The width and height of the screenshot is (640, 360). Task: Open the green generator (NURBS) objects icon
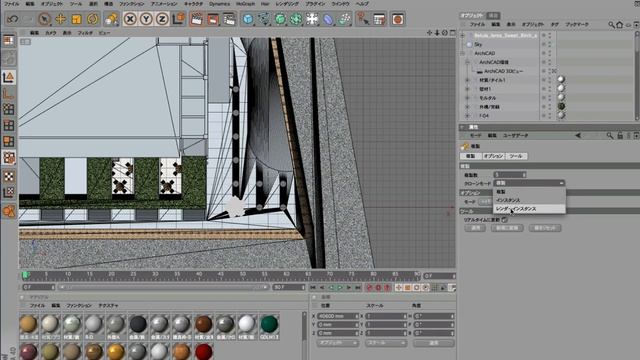(x=280, y=19)
